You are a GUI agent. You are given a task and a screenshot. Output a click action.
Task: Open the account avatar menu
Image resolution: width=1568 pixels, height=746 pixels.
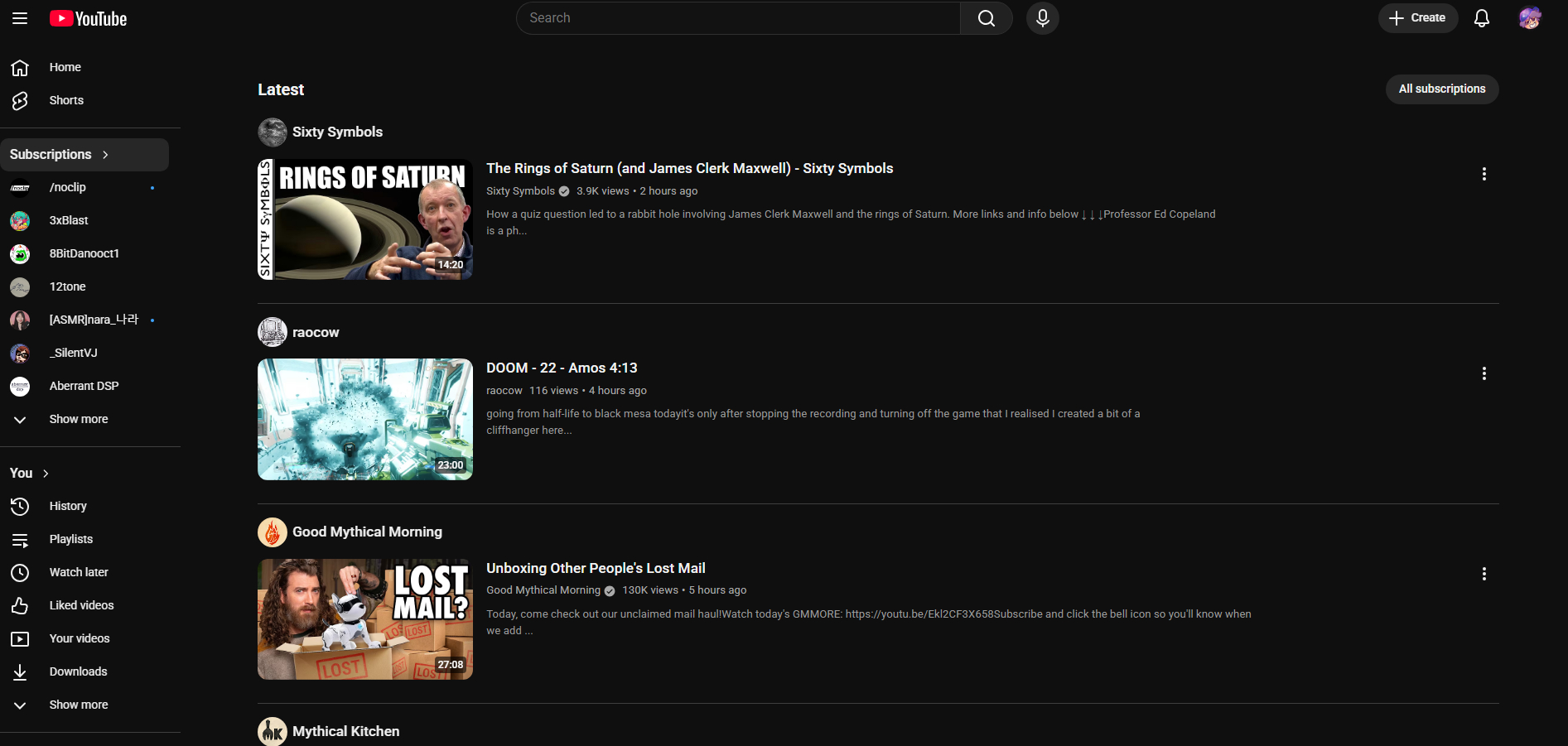coord(1529,18)
